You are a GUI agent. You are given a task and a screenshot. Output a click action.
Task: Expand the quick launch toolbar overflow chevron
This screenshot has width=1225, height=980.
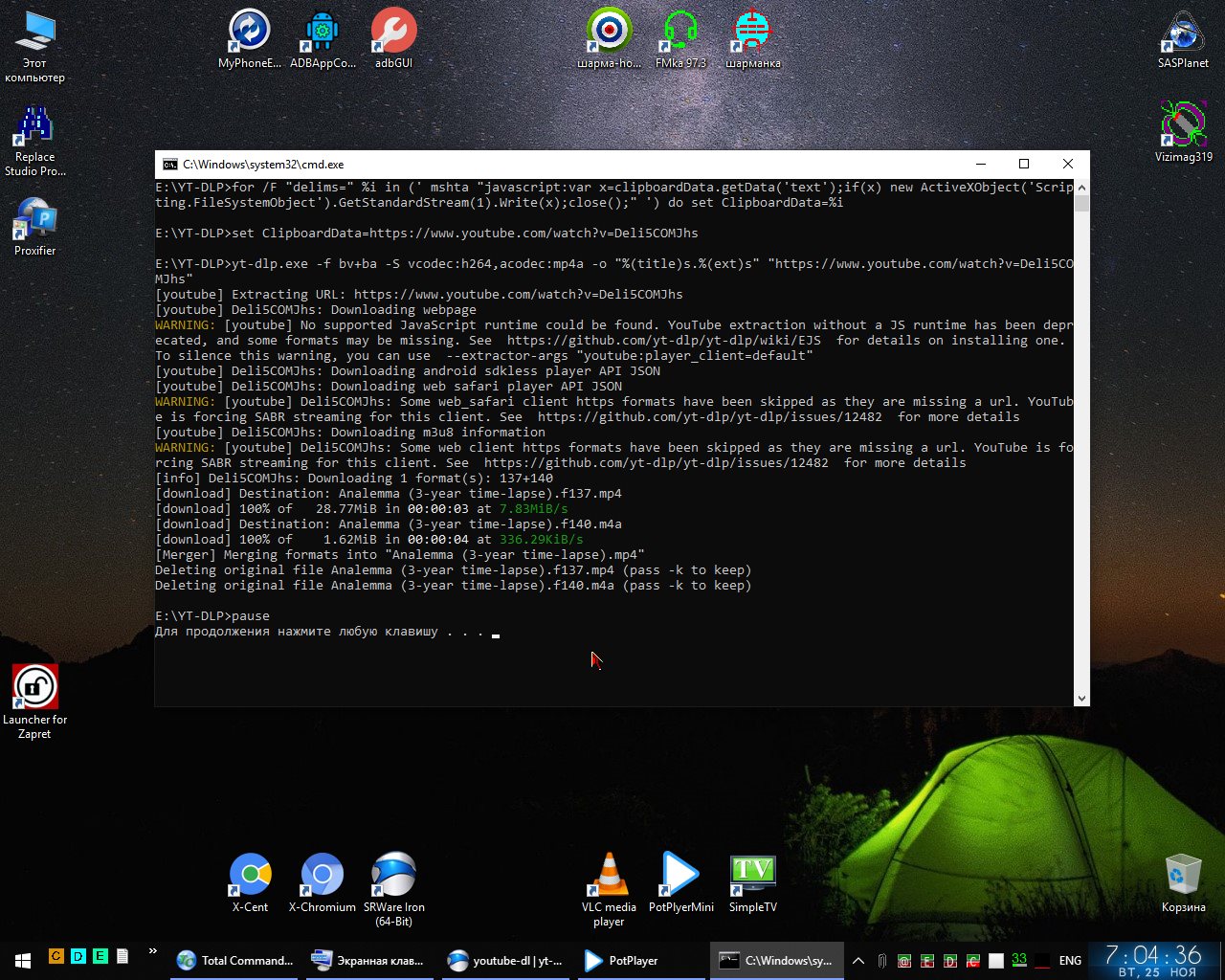tap(152, 951)
